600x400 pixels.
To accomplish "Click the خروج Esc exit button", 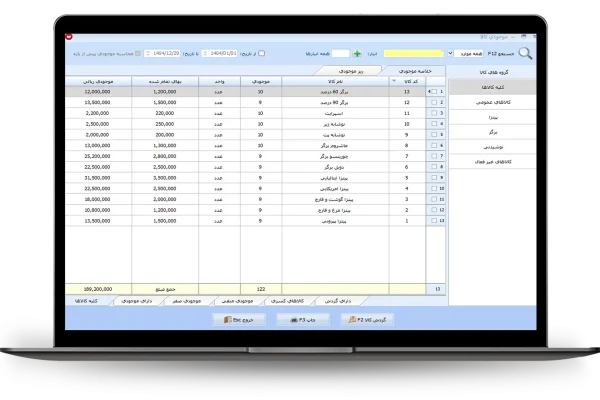I will pos(239,320).
